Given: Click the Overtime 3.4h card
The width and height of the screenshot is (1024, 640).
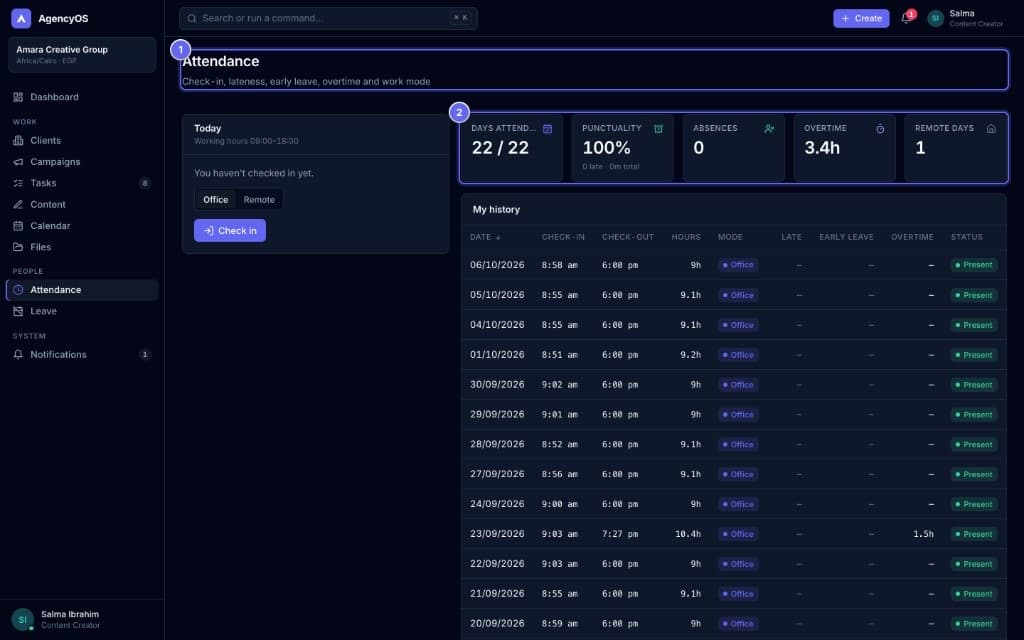Looking at the screenshot, I should tap(844, 148).
